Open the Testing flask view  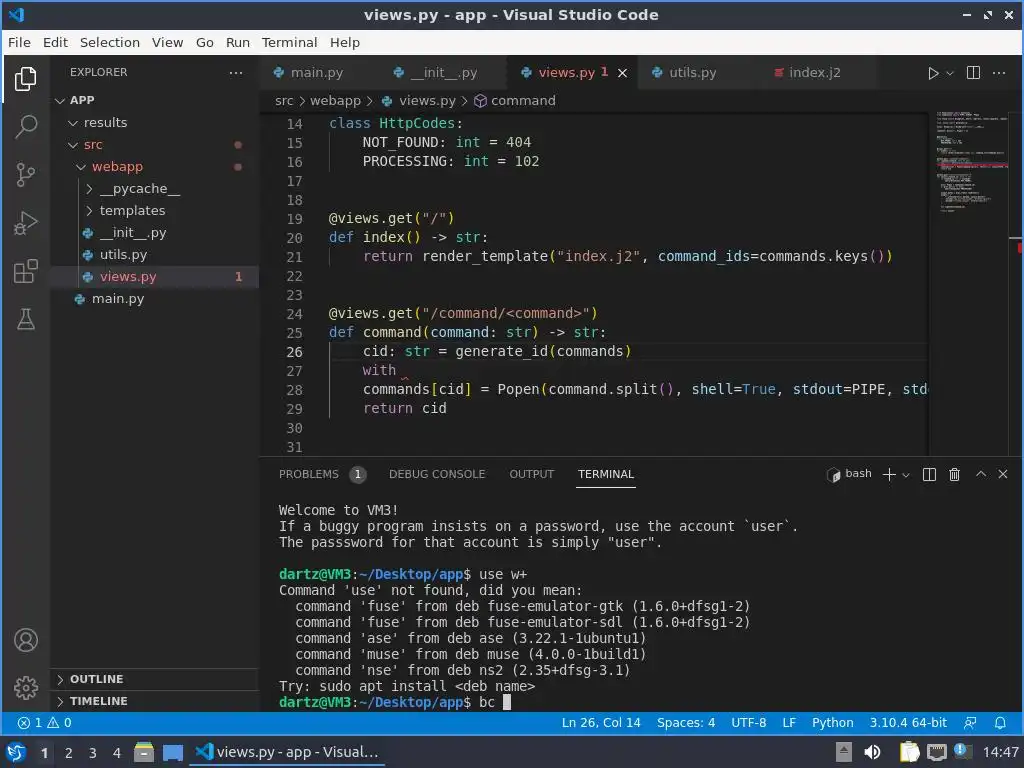pyautogui.click(x=25, y=319)
